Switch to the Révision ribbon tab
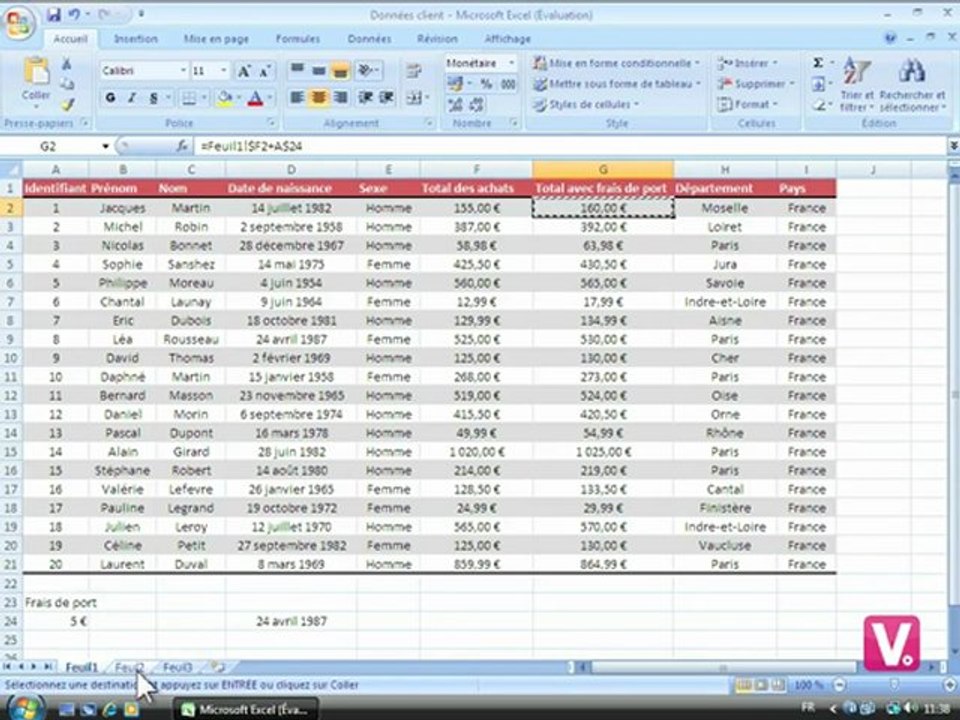Screen dimensions: 960x720 coord(437,39)
